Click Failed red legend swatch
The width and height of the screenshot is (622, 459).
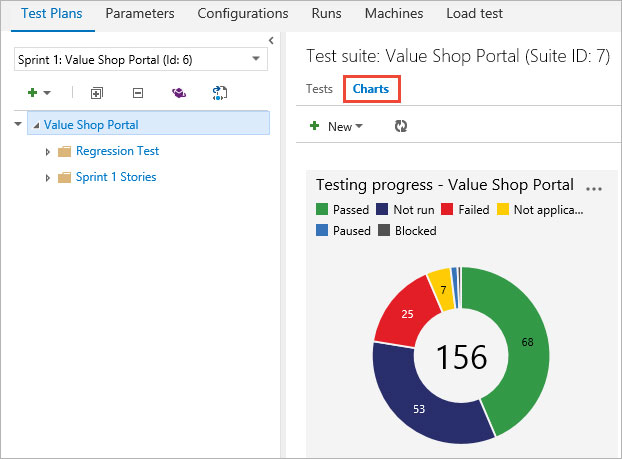[447, 209]
